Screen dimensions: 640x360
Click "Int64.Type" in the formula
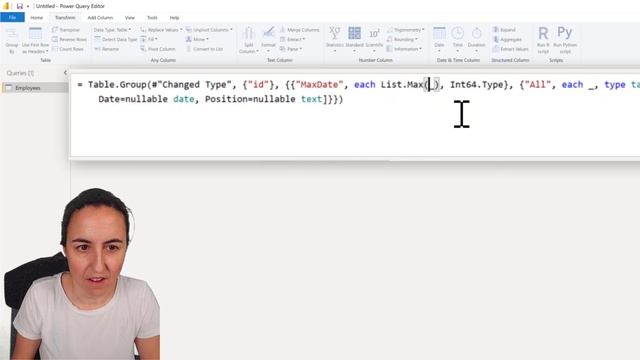point(476,84)
